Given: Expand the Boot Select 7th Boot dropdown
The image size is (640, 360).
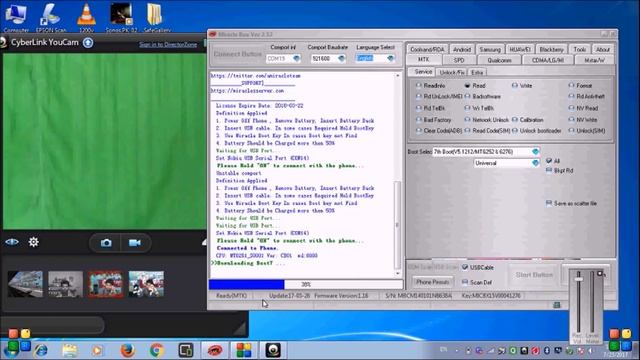Looking at the screenshot, I should coord(536,151).
